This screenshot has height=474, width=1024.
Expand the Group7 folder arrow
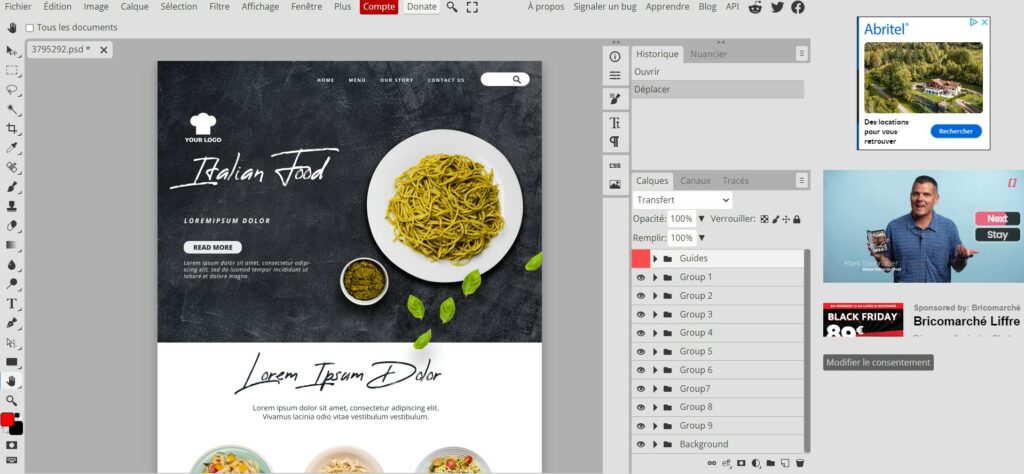click(655, 388)
